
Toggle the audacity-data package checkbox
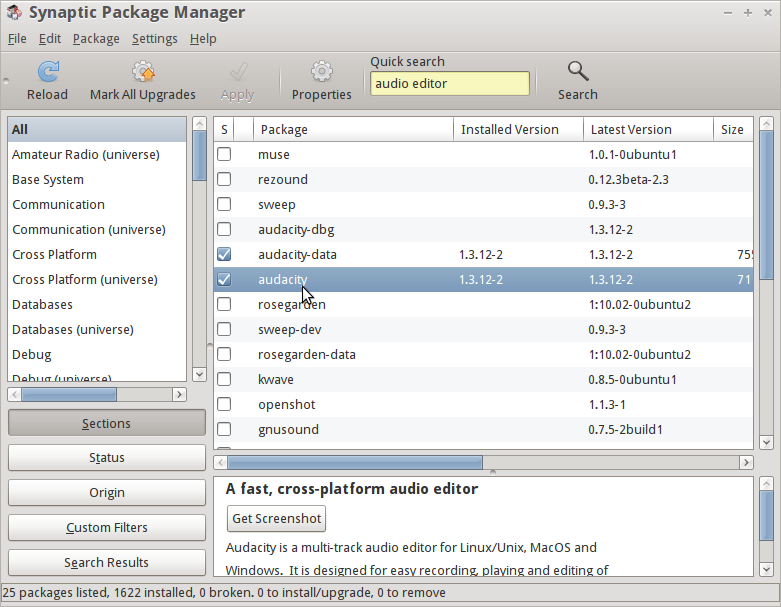224,254
